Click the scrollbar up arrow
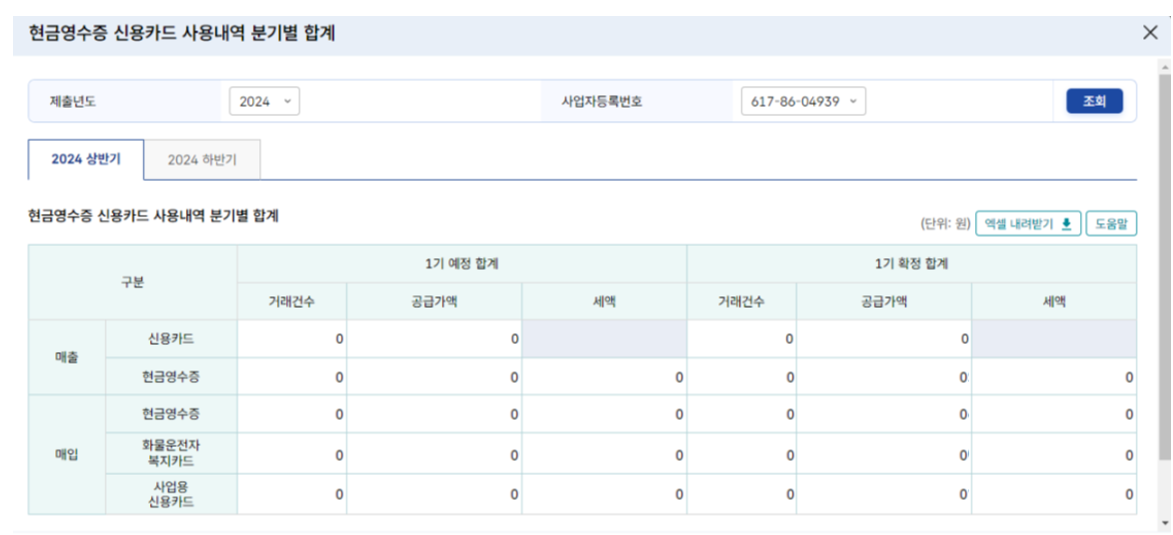1173x535 pixels. click(x=1165, y=66)
